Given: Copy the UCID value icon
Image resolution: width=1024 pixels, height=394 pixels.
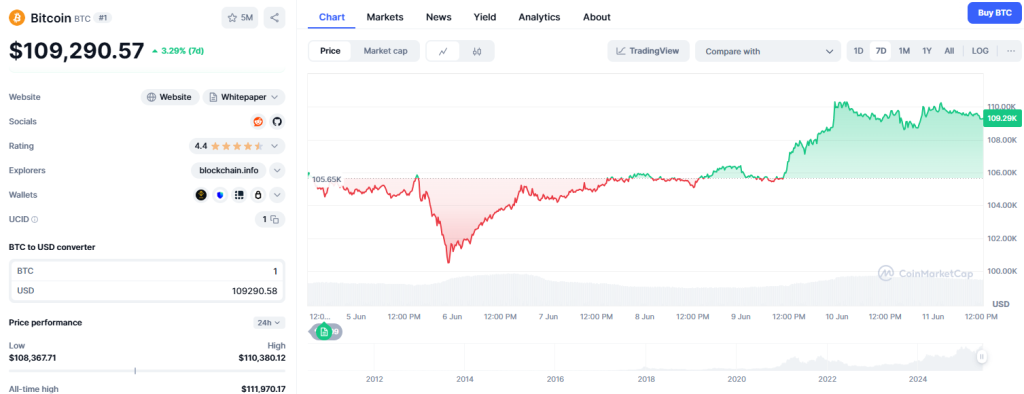Looking at the screenshot, I should (x=275, y=220).
